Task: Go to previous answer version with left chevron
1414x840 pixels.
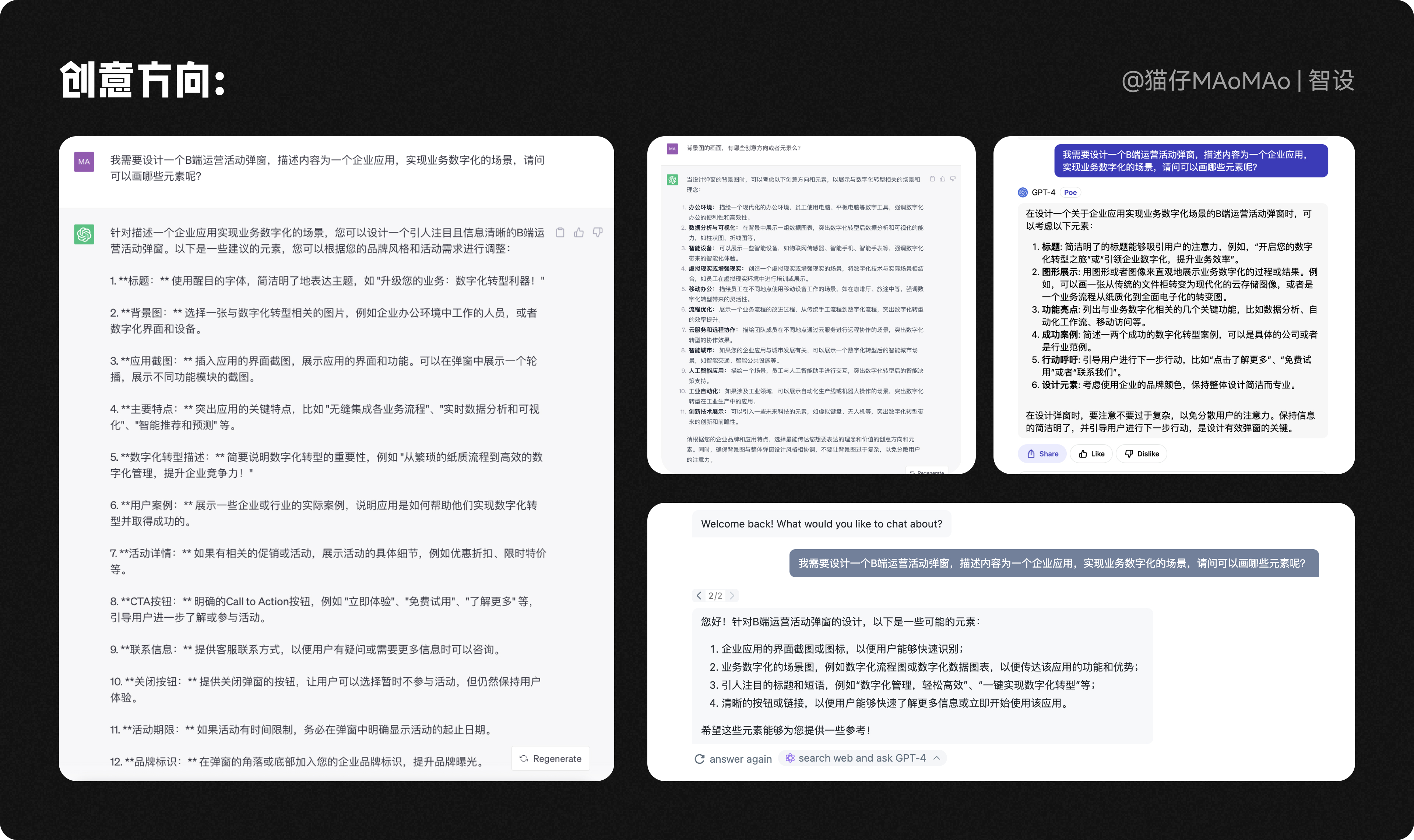Action: click(x=699, y=596)
